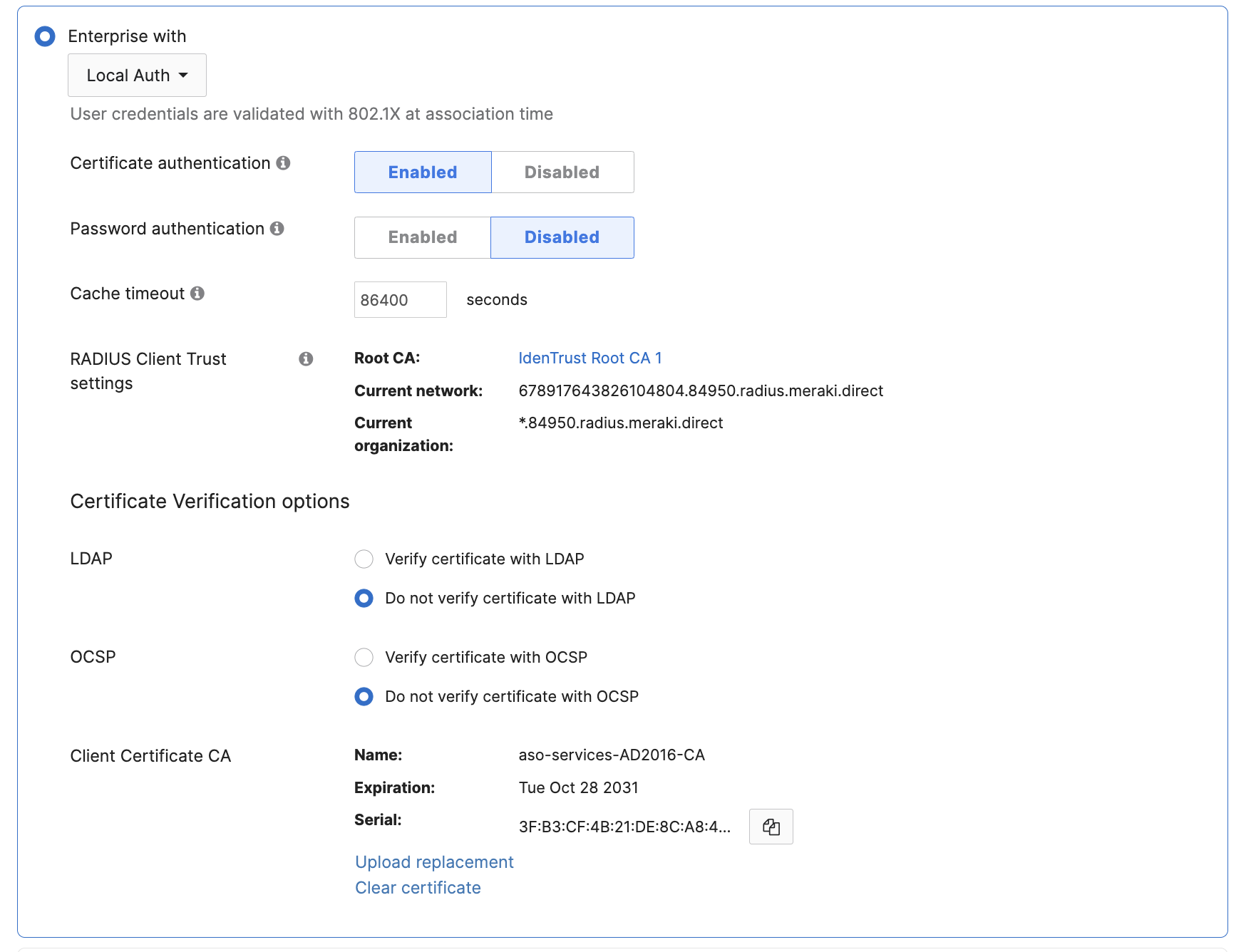Select the Enterprise with radio button
The width and height of the screenshot is (1256, 952).
(45, 36)
